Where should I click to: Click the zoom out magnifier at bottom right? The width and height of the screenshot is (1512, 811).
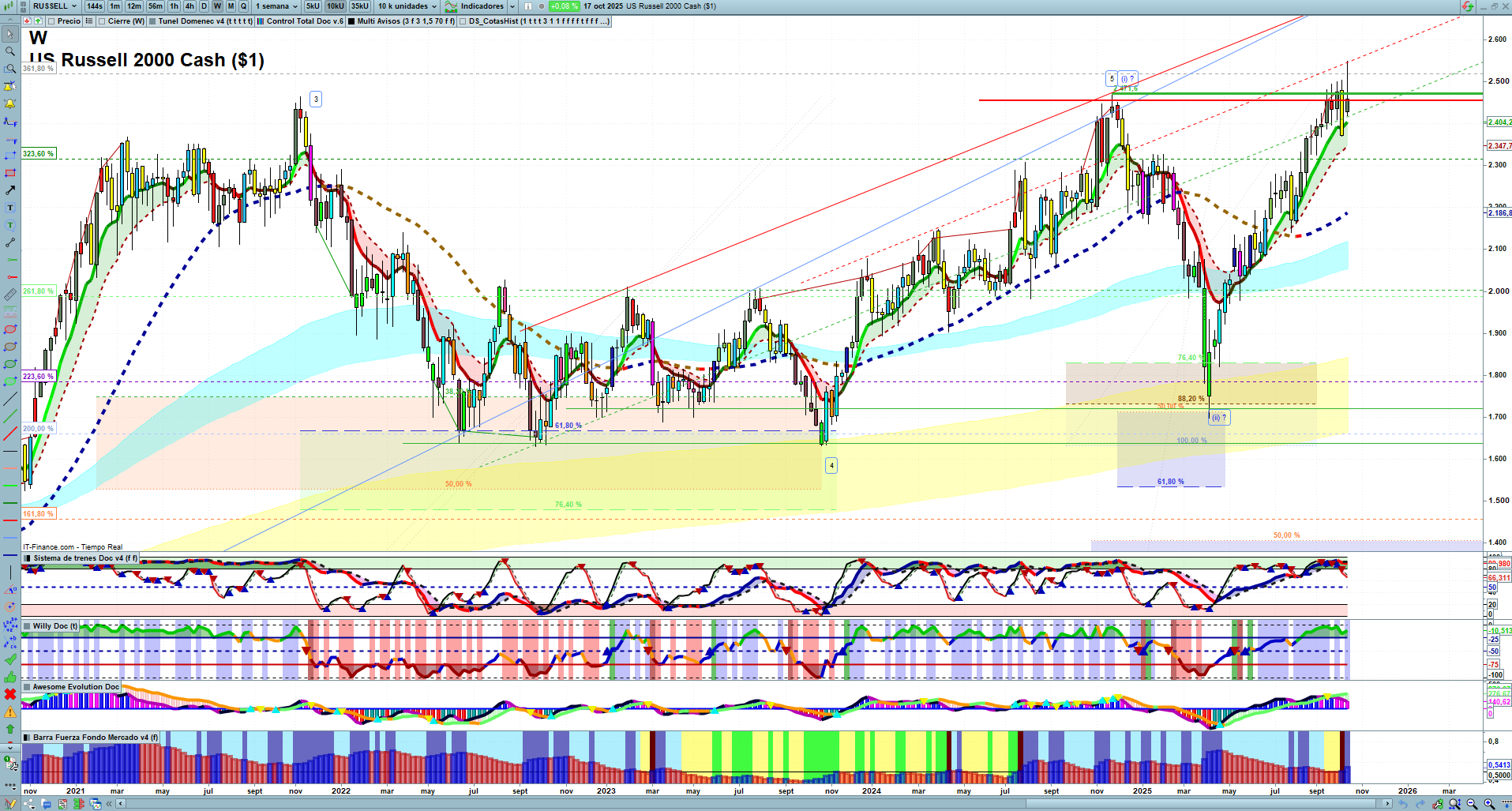point(1472,804)
